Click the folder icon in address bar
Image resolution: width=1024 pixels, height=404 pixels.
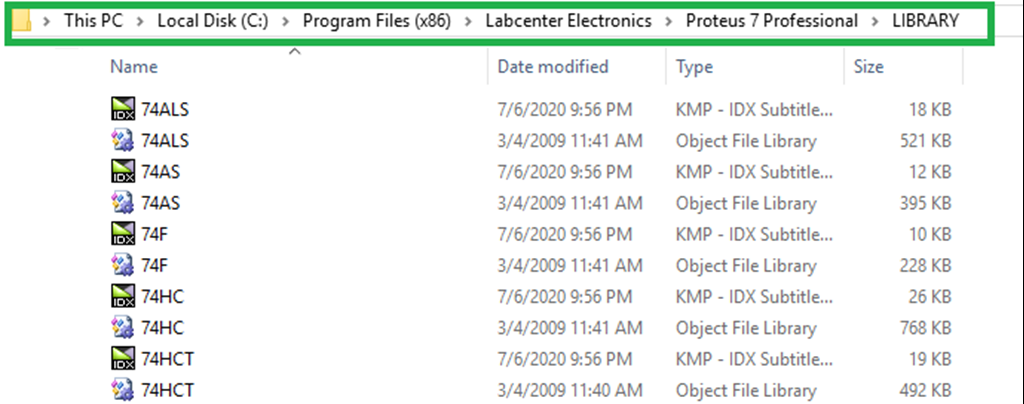[x=22, y=20]
